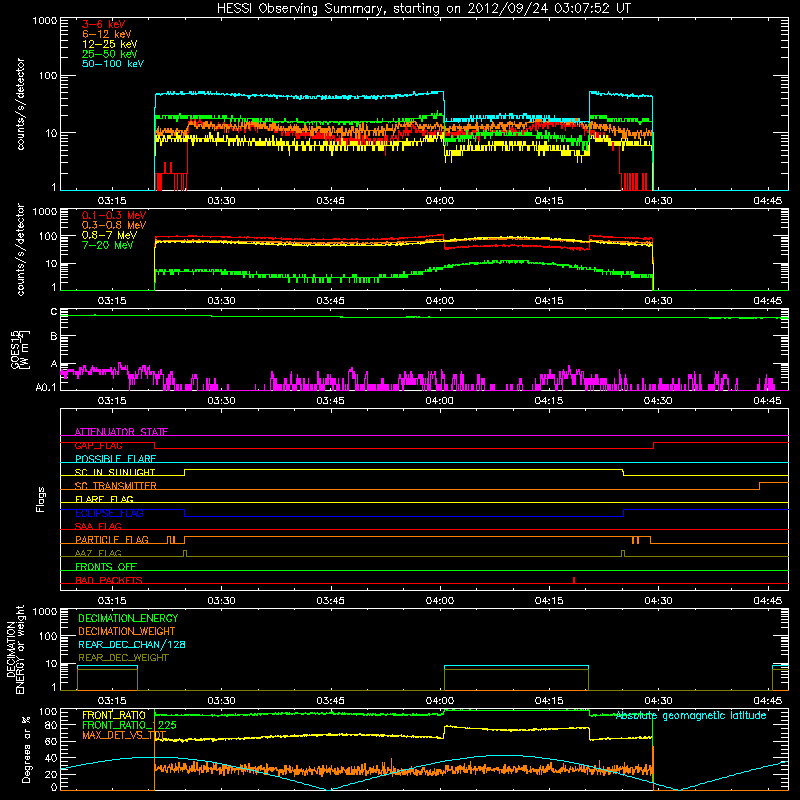Select the ECLIPSE_FLAG label
The width and height of the screenshot is (800, 800).
pos(109,513)
